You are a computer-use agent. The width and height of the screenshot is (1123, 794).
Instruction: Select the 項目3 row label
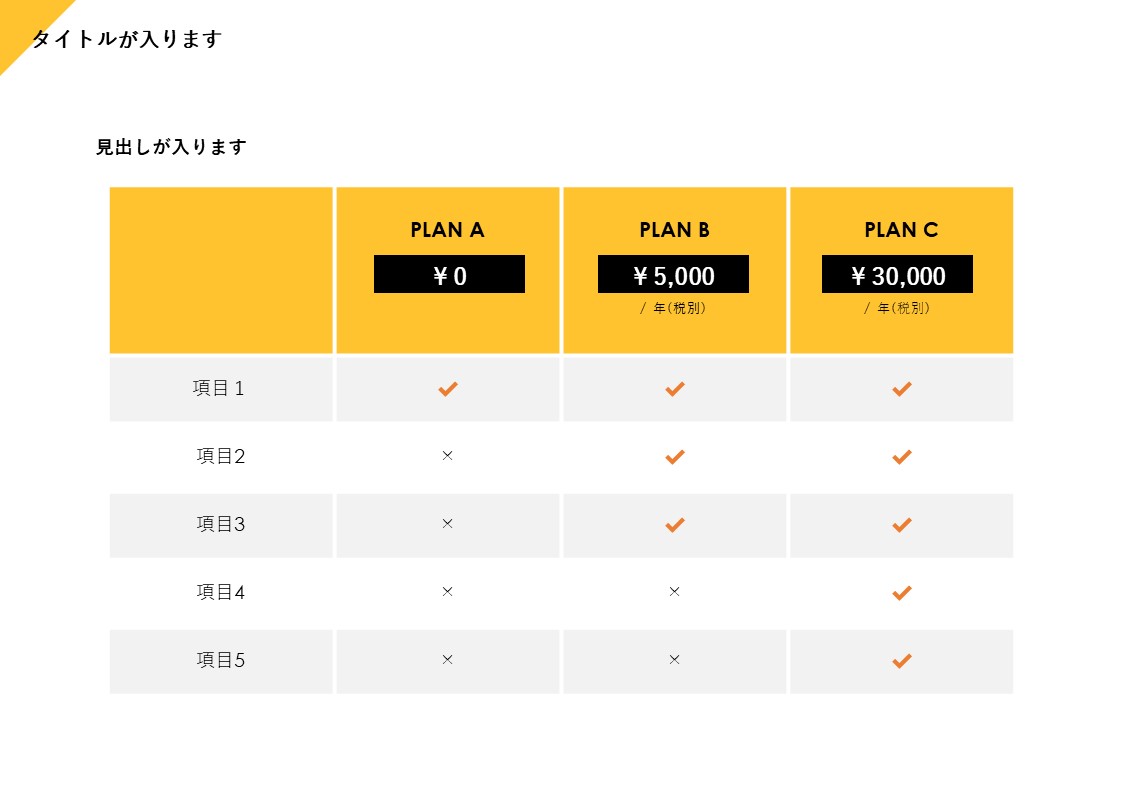pyautogui.click(x=221, y=524)
